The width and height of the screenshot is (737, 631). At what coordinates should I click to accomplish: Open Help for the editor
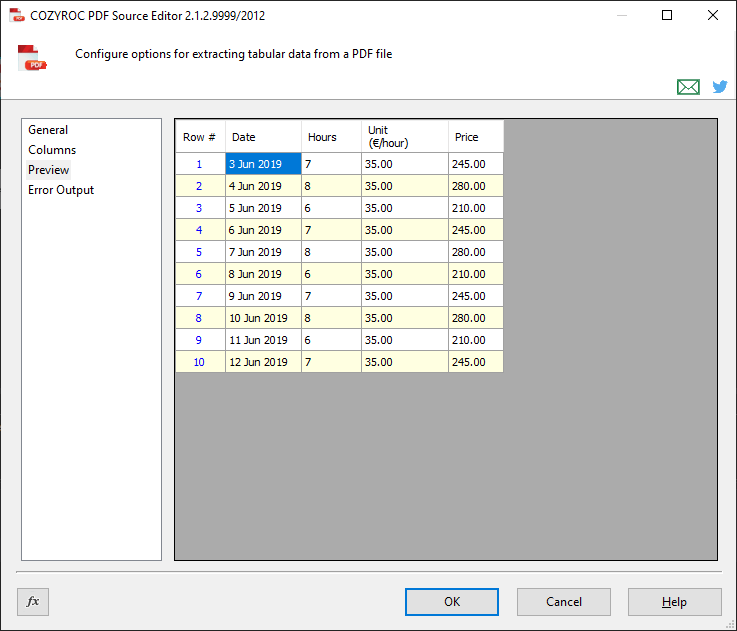coord(674,602)
